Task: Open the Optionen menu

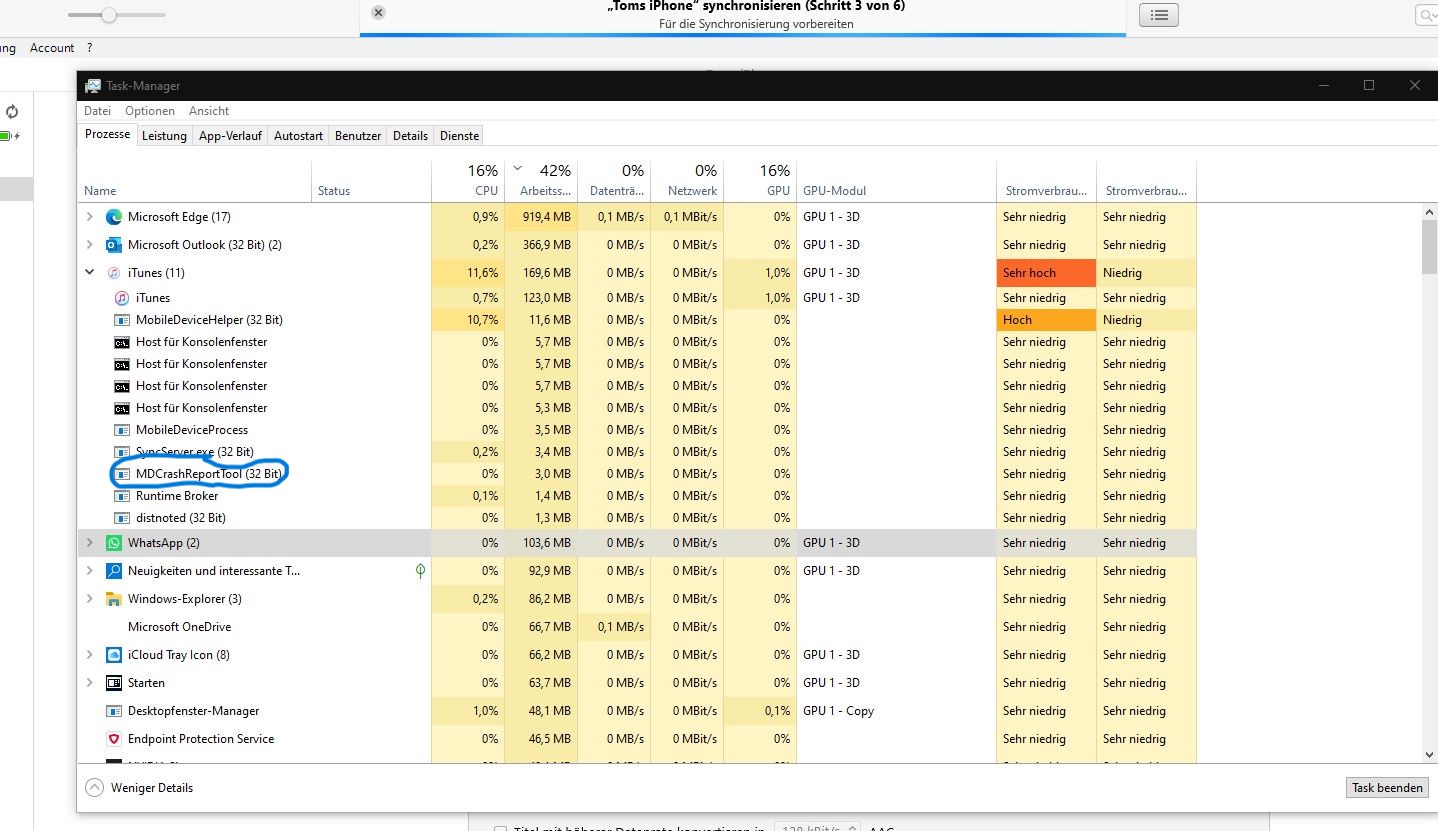Action: pyautogui.click(x=150, y=111)
